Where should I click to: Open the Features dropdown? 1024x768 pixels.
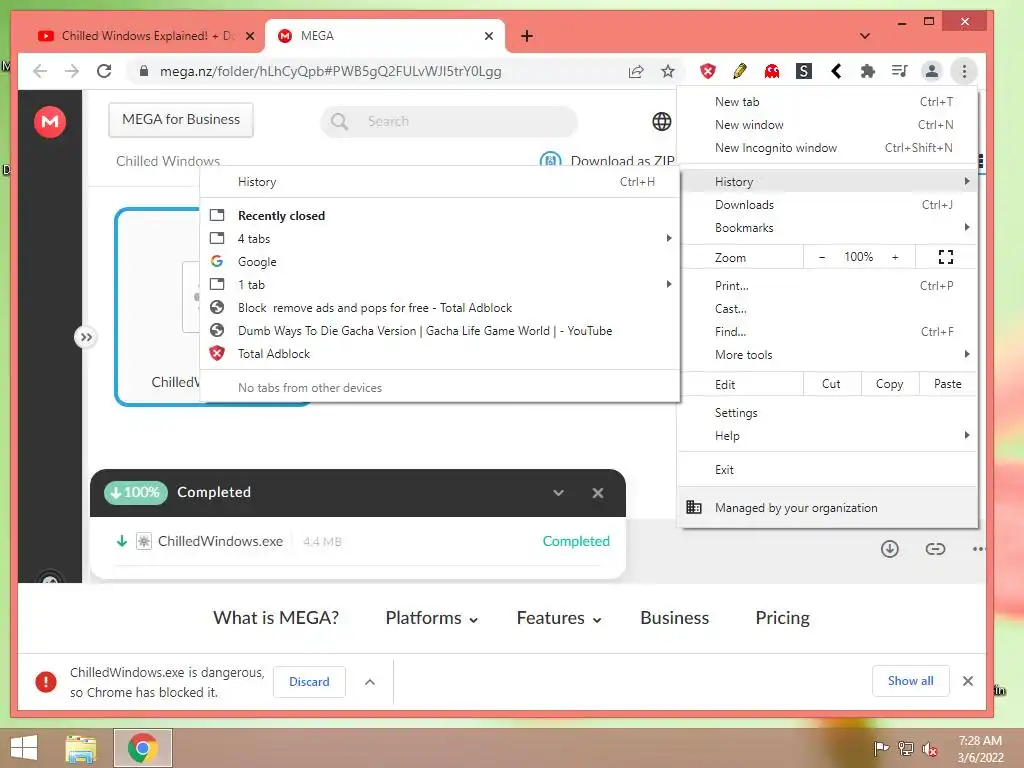click(558, 618)
